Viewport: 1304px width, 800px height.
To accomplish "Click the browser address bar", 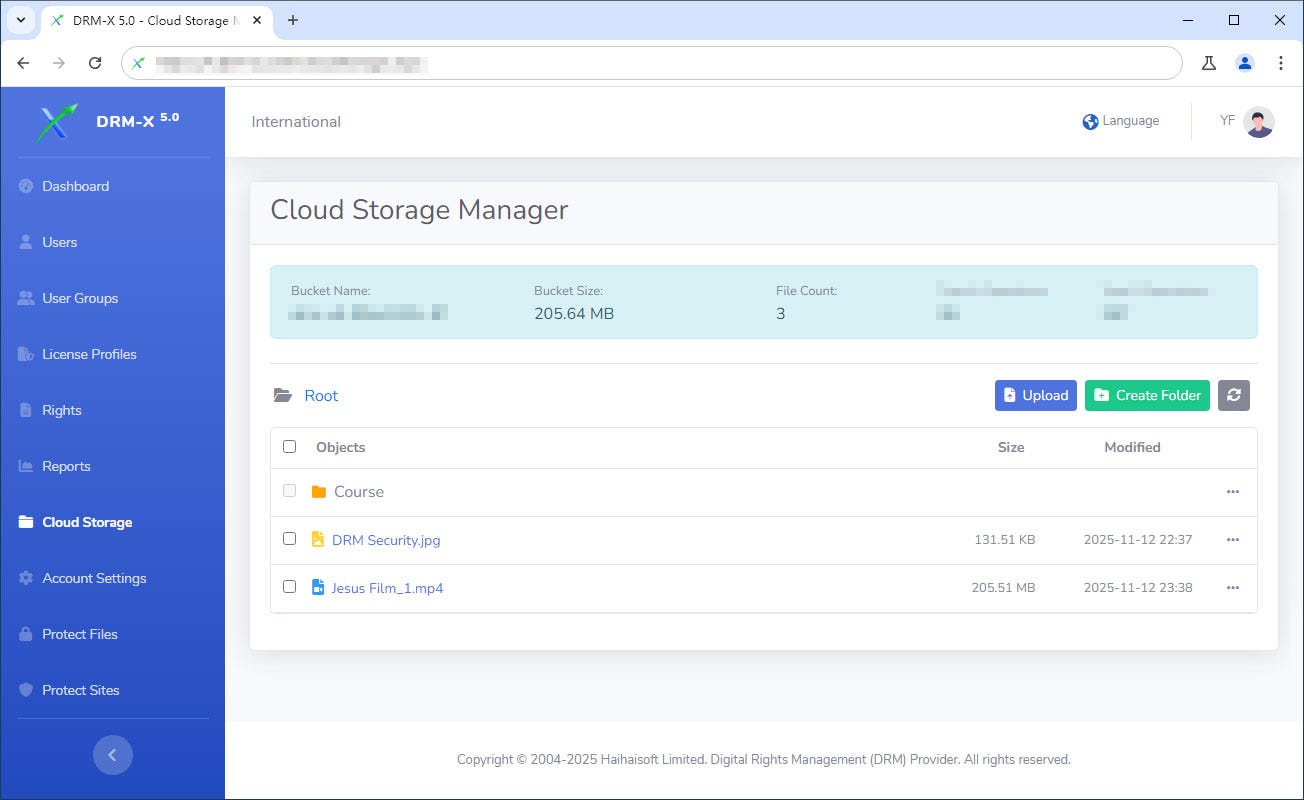I will (x=652, y=63).
